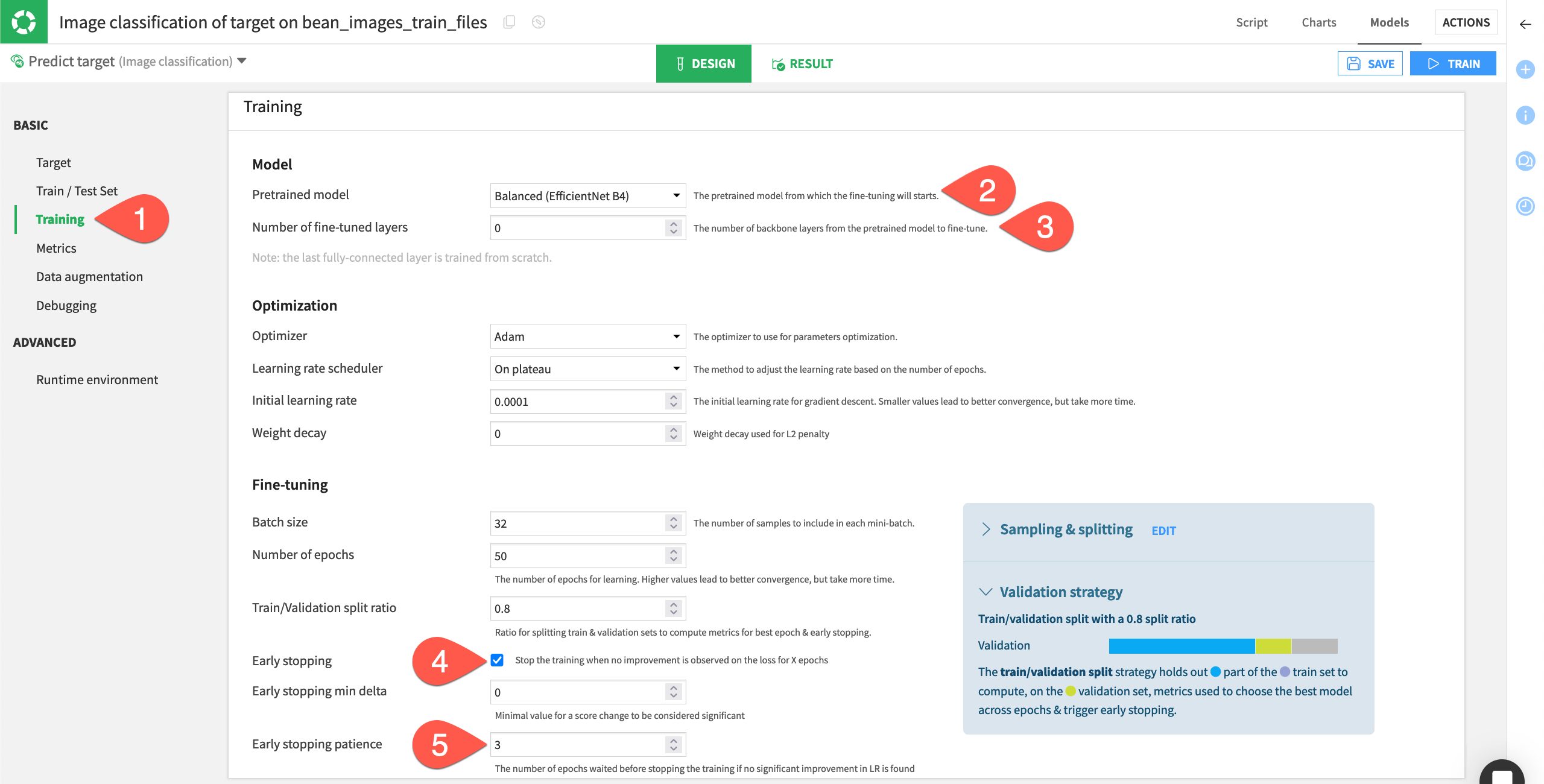Viewport: 1544px width, 784px height.
Task: Open the Charts tab
Action: point(1318,22)
